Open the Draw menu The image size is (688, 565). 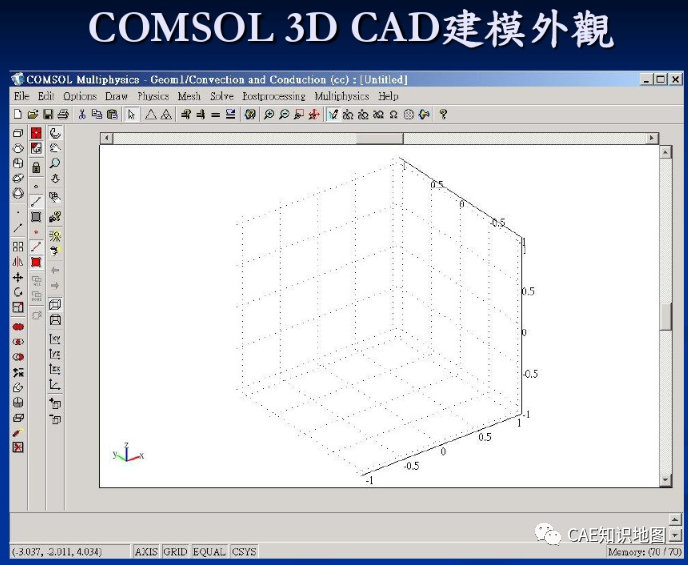pos(116,96)
